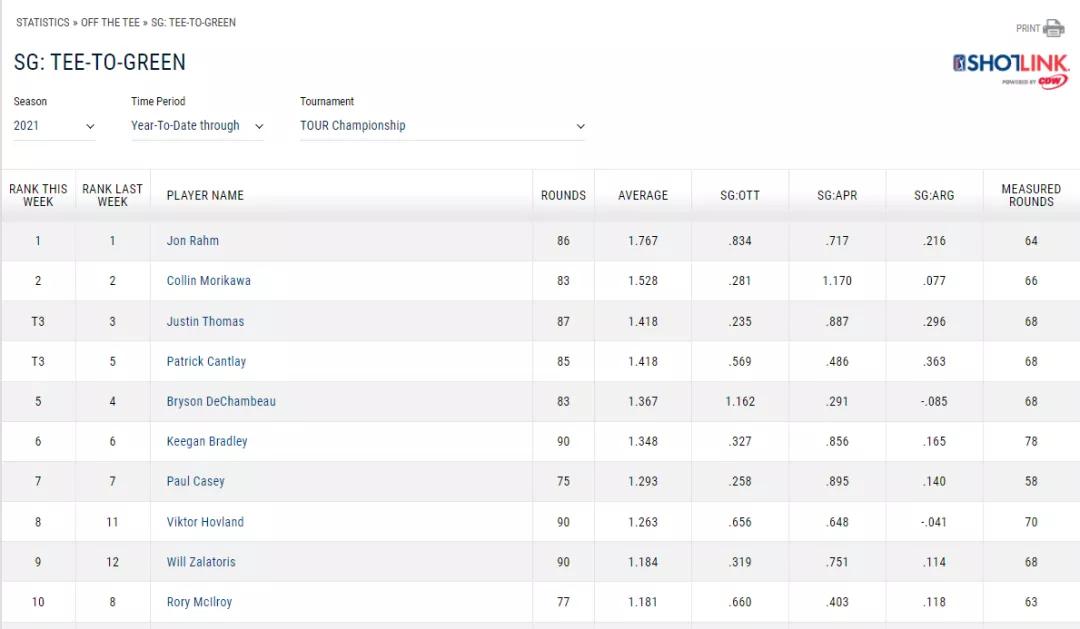Viewport: 1080px width, 629px height.
Task: Sort table by AVERAGE column
Action: click(642, 195)
